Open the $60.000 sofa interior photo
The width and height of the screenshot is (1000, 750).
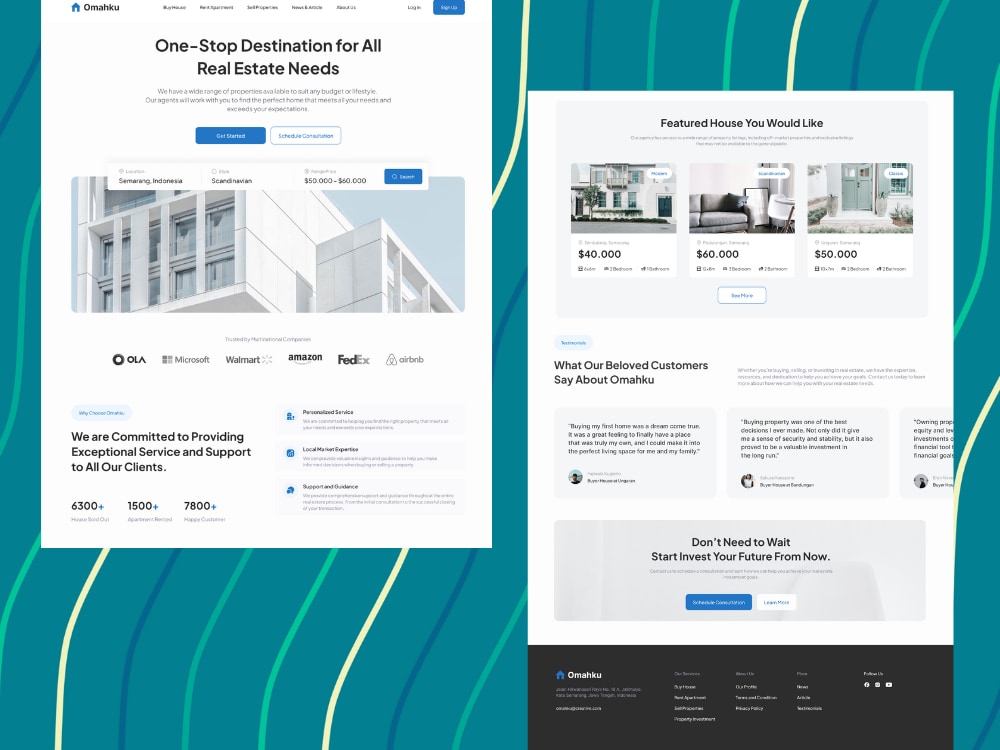(742, 198)
